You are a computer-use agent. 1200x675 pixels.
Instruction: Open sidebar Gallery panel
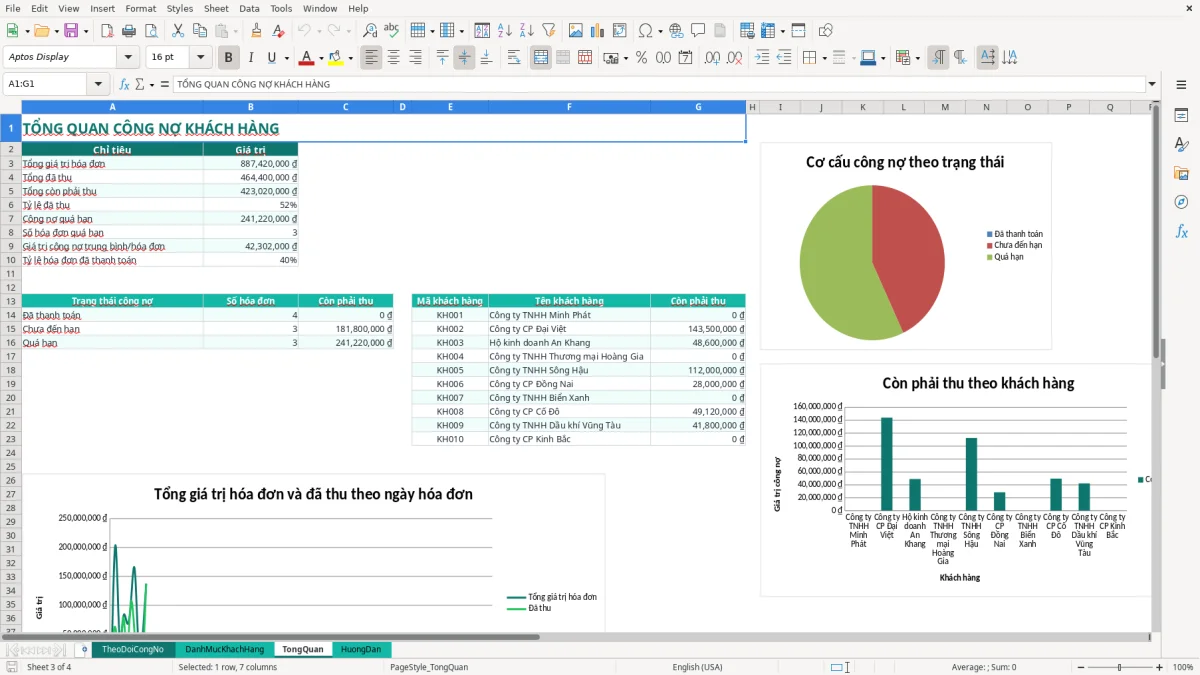[x=1181, y=173]
